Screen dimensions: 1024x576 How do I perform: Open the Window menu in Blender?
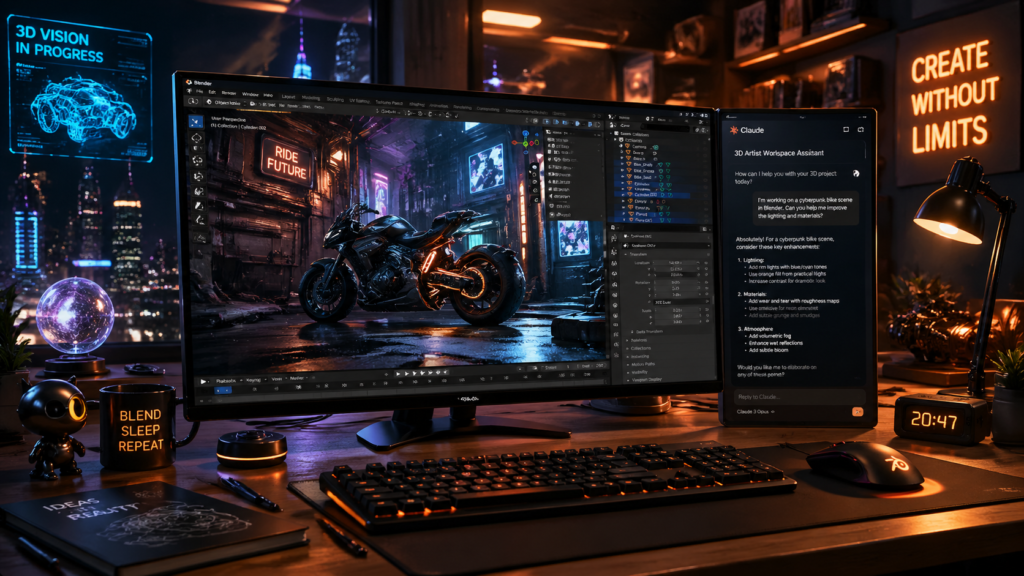[x=250, y=94]
